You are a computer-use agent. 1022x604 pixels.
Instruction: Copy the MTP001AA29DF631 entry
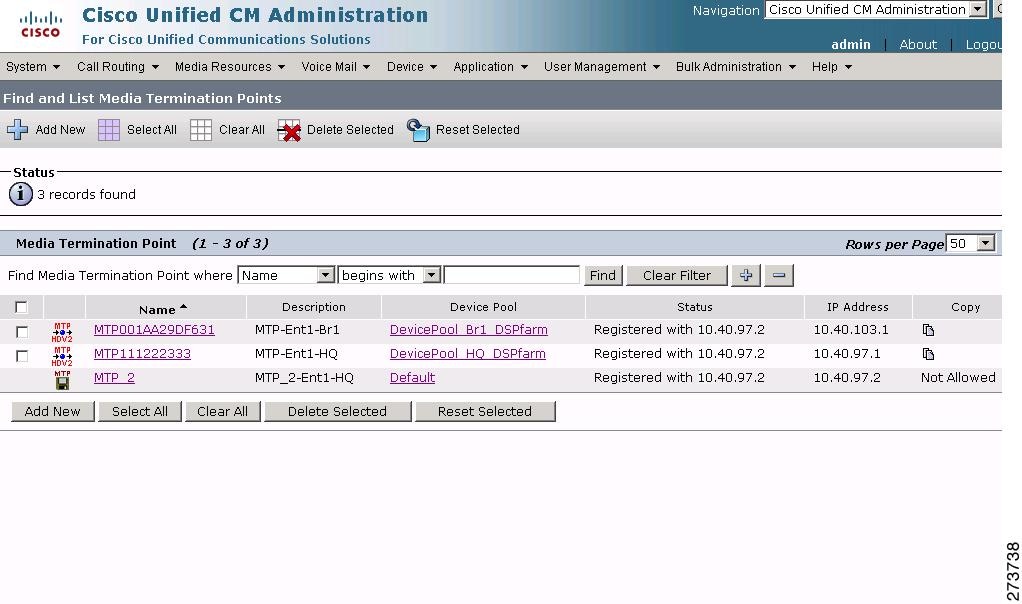coord(928,330)
